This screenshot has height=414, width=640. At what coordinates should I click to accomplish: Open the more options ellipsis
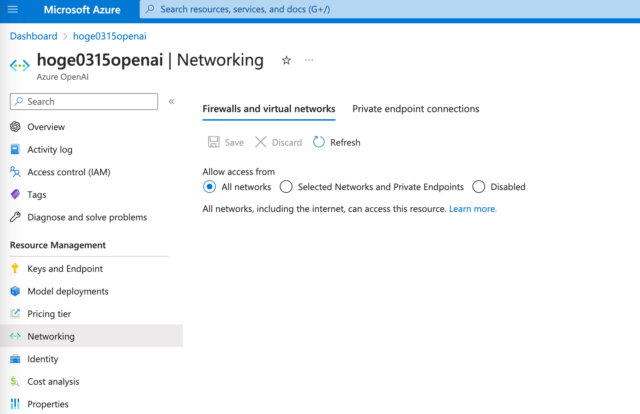pos(309,60)
